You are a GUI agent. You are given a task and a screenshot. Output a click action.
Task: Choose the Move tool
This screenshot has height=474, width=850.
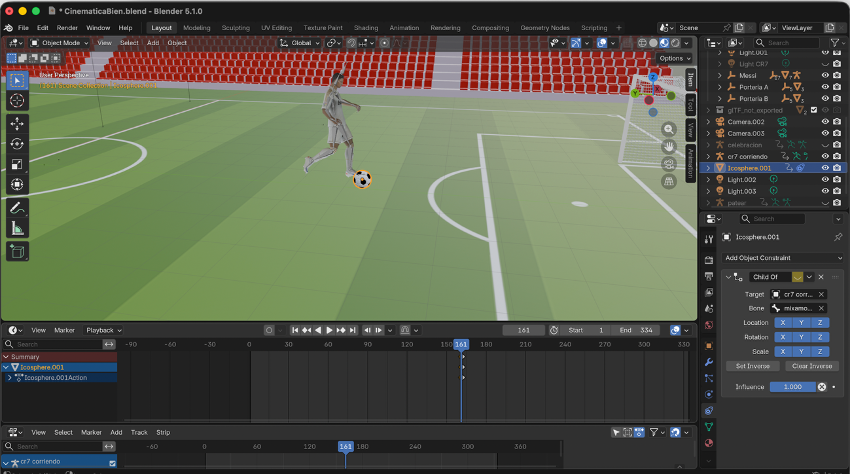click(17, 124)
